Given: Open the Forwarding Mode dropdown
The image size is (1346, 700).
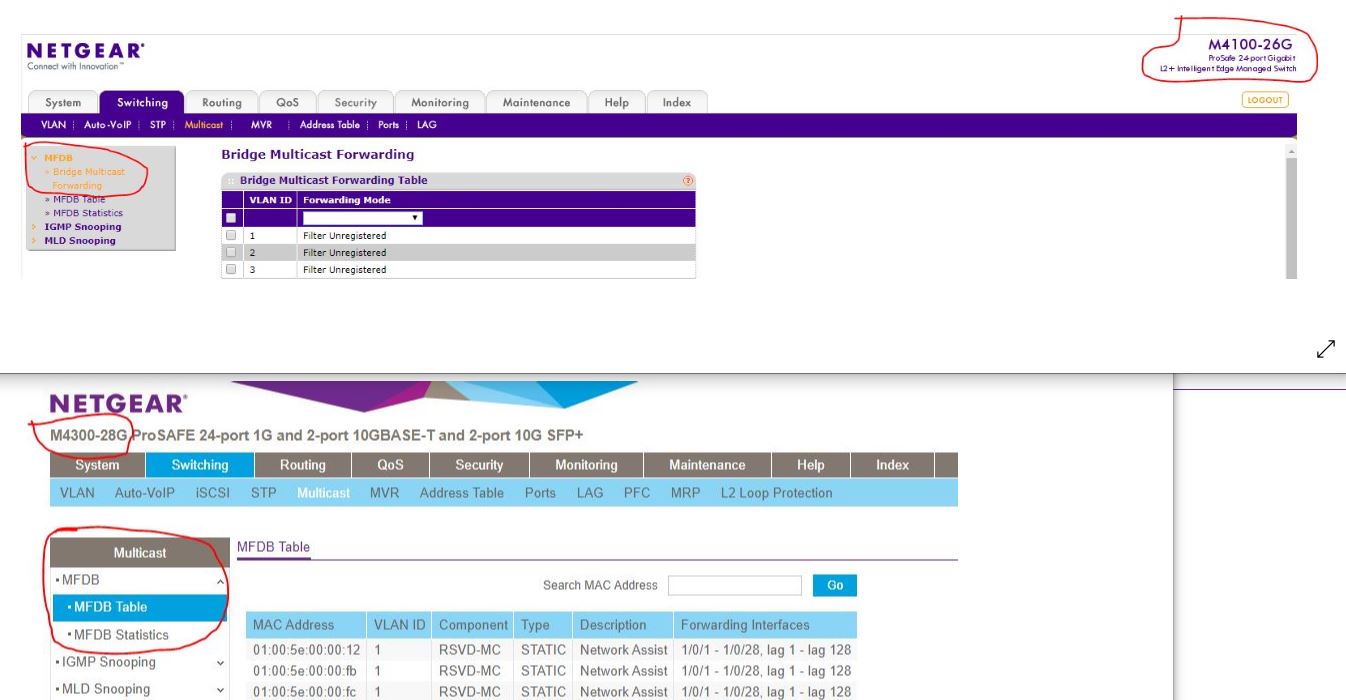Looking at the screenshot, I should coord(363,217).
